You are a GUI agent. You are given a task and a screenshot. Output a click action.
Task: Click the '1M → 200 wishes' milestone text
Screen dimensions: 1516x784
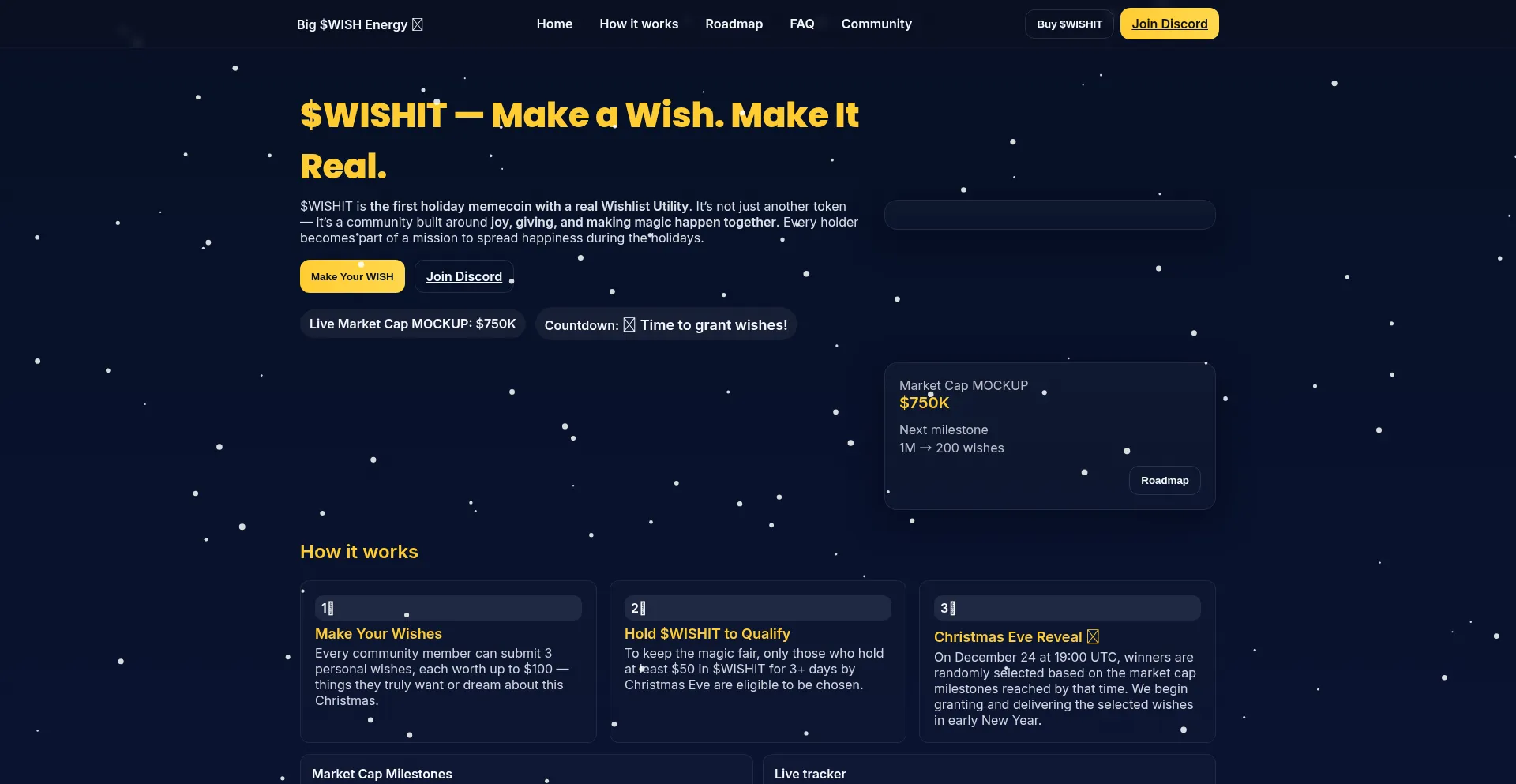tap(951, 448)
